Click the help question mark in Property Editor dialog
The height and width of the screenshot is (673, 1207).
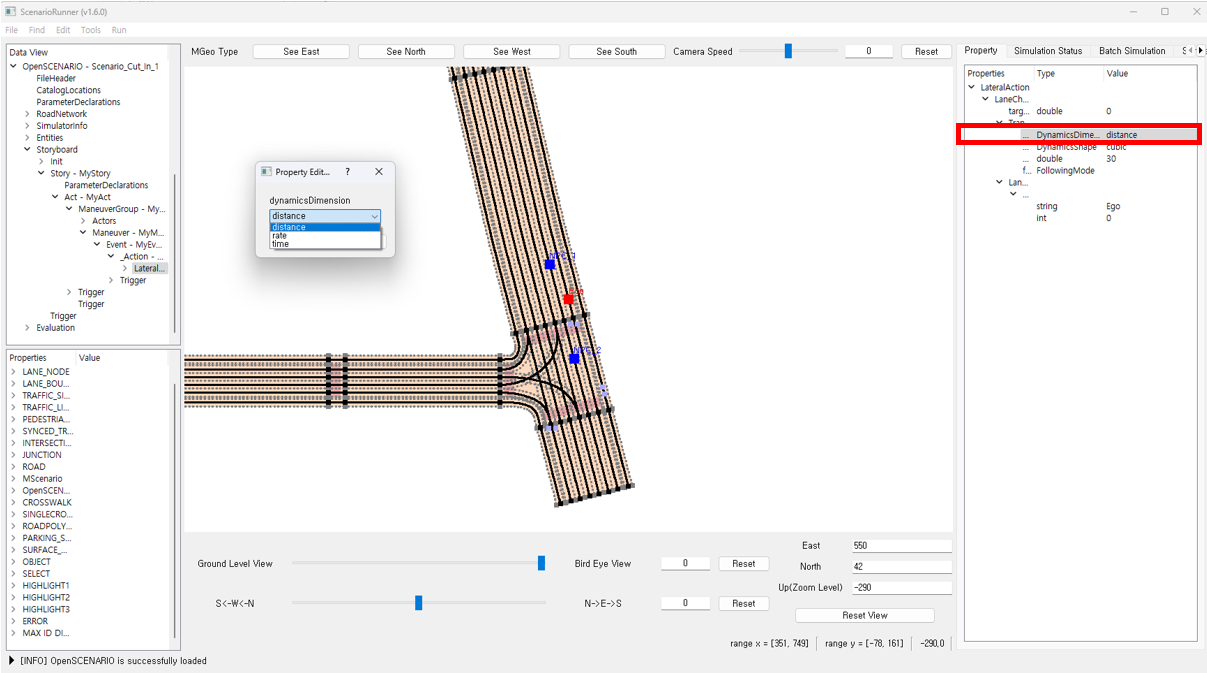pos(347,172)
